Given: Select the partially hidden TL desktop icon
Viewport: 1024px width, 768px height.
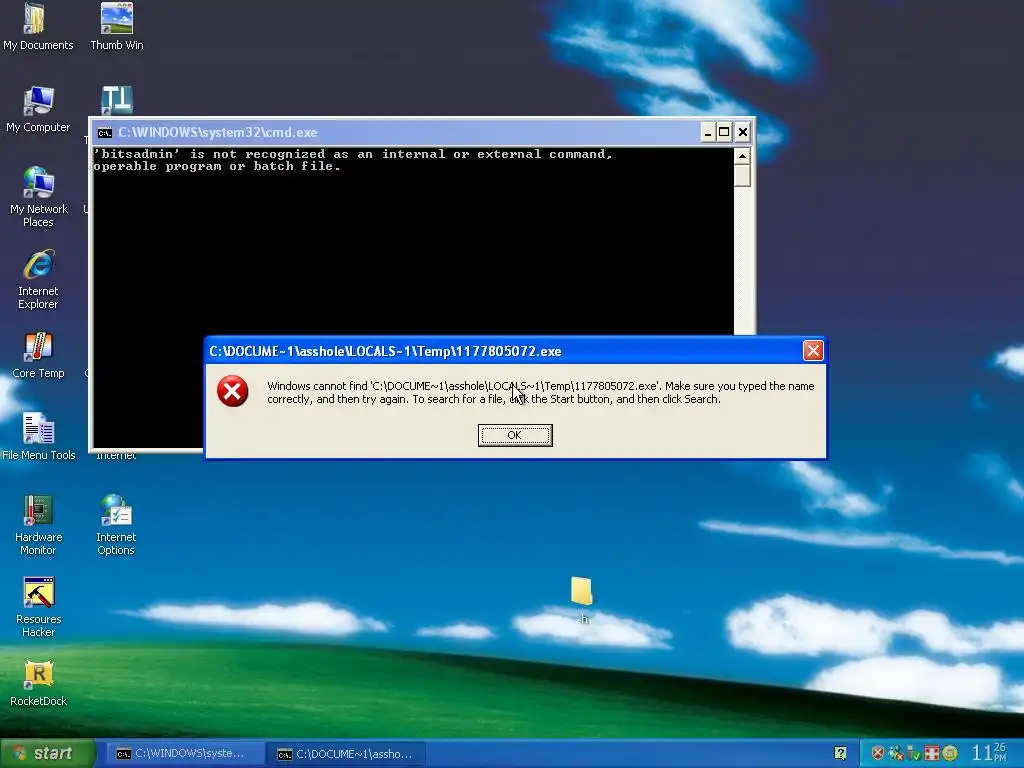Looking at the screenshot, I should pos(117,101).
